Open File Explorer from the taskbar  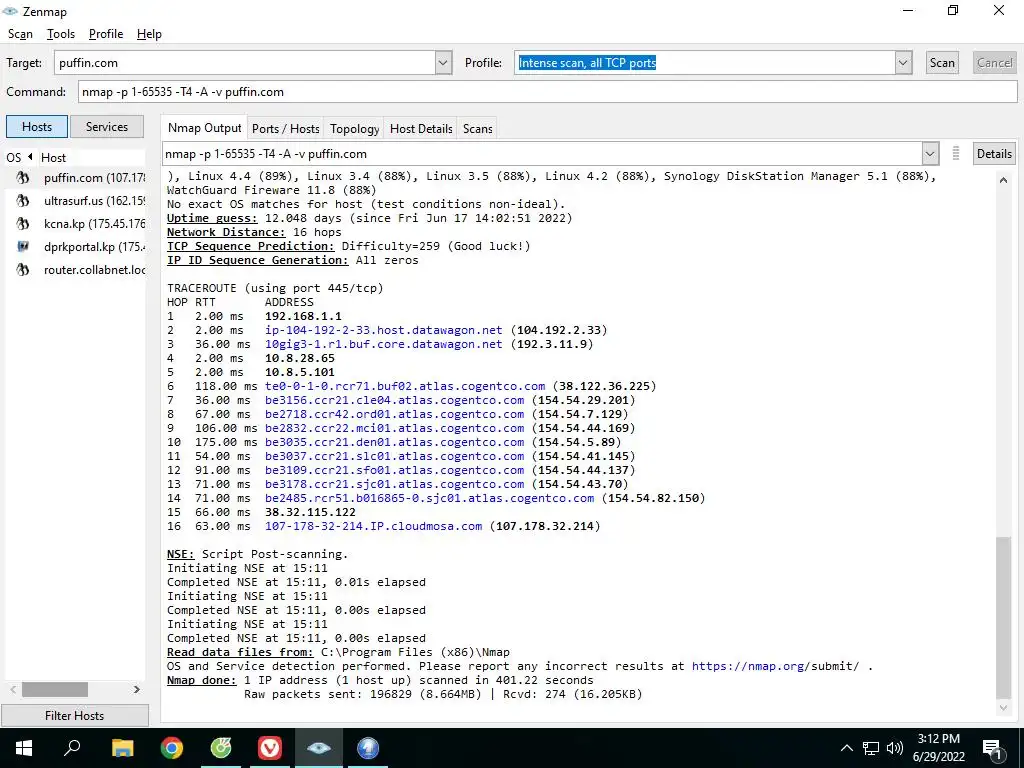tap(122, 748)
